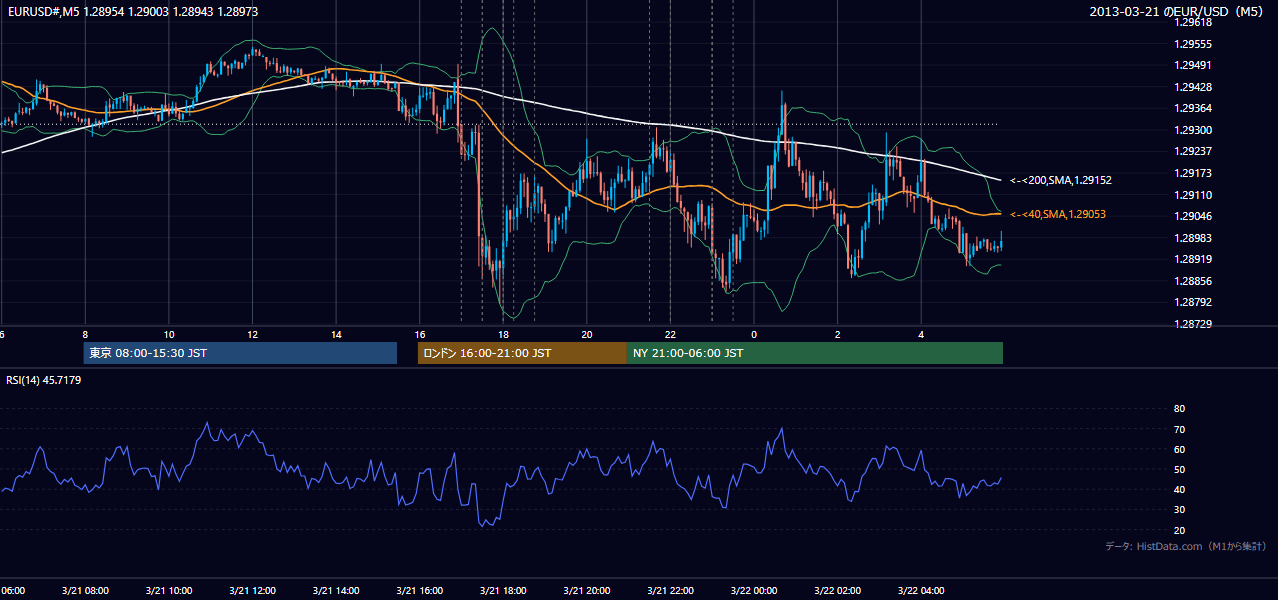Image resolution: width=1278 pixels, height=600 pixels.
Task: Click hour tick 12 under the price chart
Action: pyautogui.click(x=252, y=334)
